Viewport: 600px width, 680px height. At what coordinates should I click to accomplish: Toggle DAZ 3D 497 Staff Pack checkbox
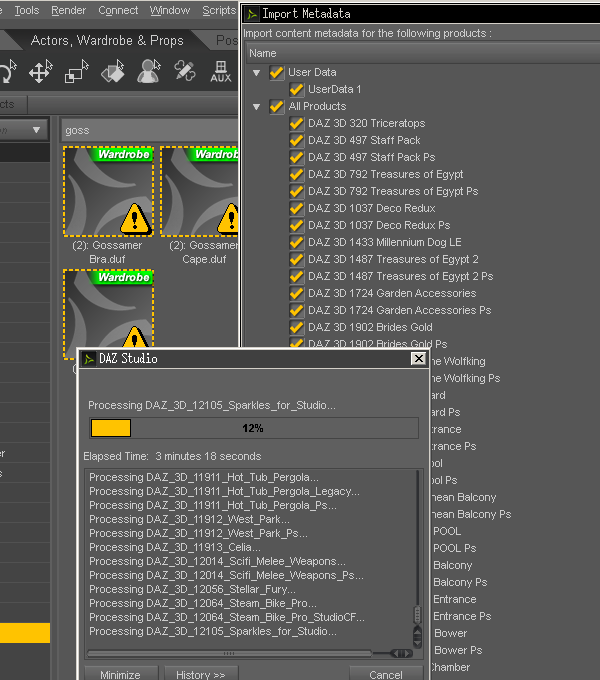[x=296, y=140]
